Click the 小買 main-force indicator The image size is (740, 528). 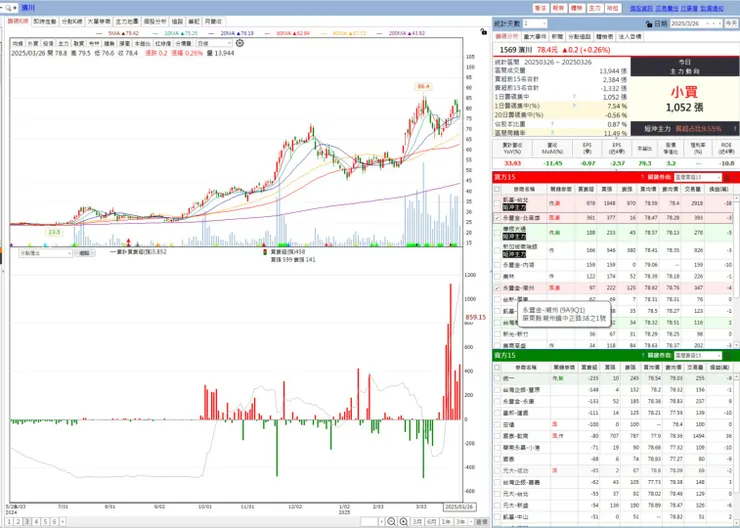[684, 92]
